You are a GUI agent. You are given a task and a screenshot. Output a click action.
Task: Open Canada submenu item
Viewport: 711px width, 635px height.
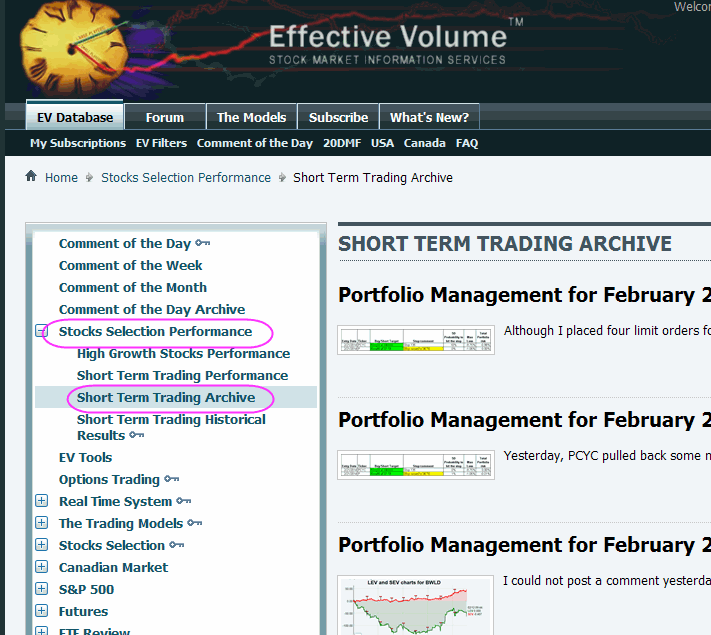pyautogui.click(x=424, y=143)
